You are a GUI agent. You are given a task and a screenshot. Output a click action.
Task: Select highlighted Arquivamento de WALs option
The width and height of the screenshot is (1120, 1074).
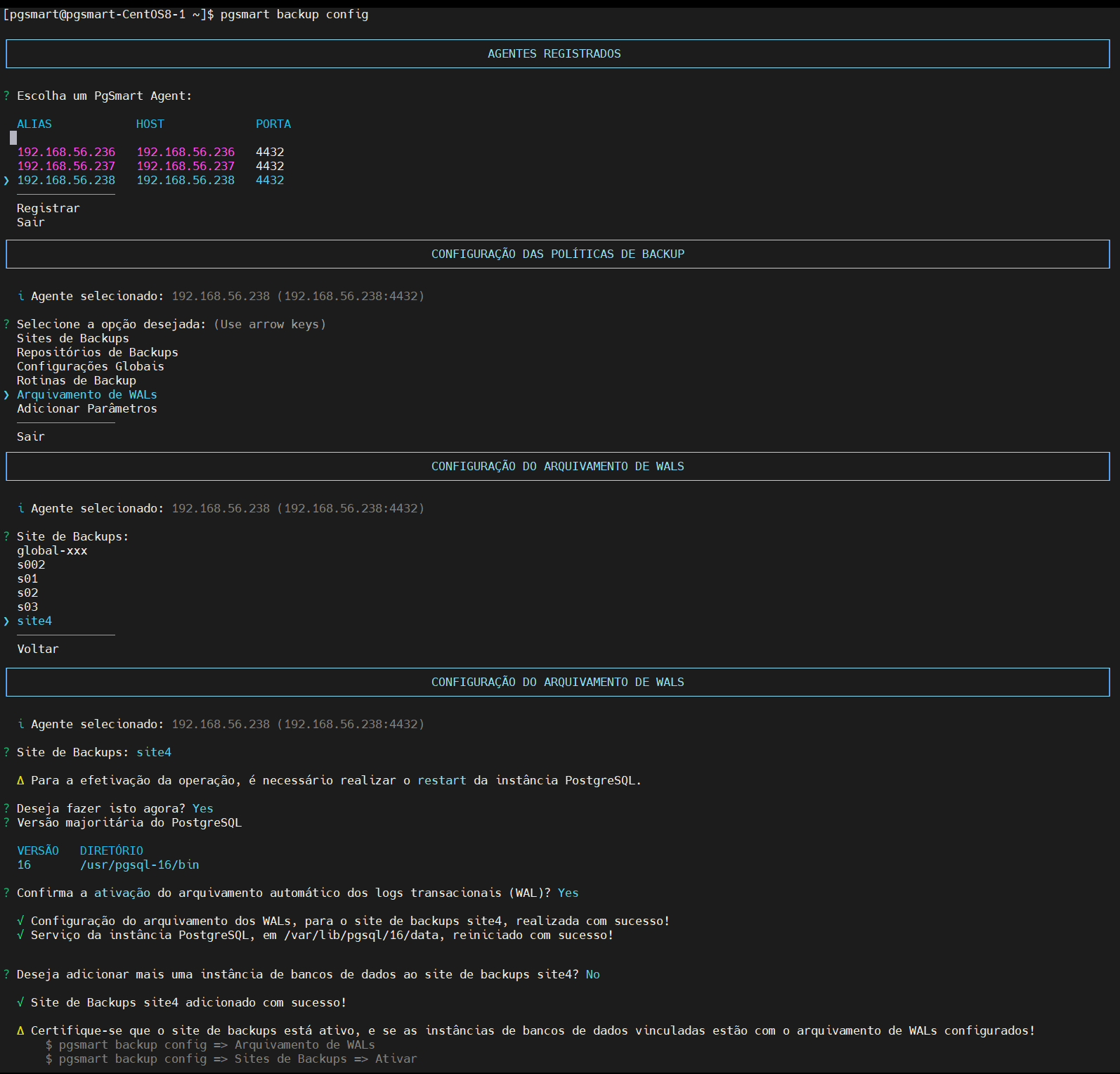click(x=87, y=394)
